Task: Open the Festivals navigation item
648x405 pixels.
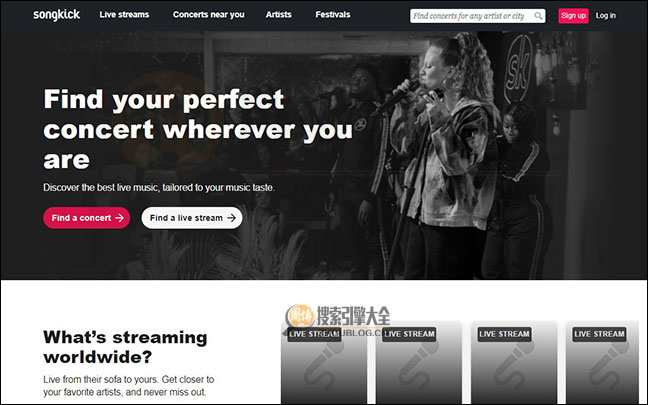Action: point(333,14)
